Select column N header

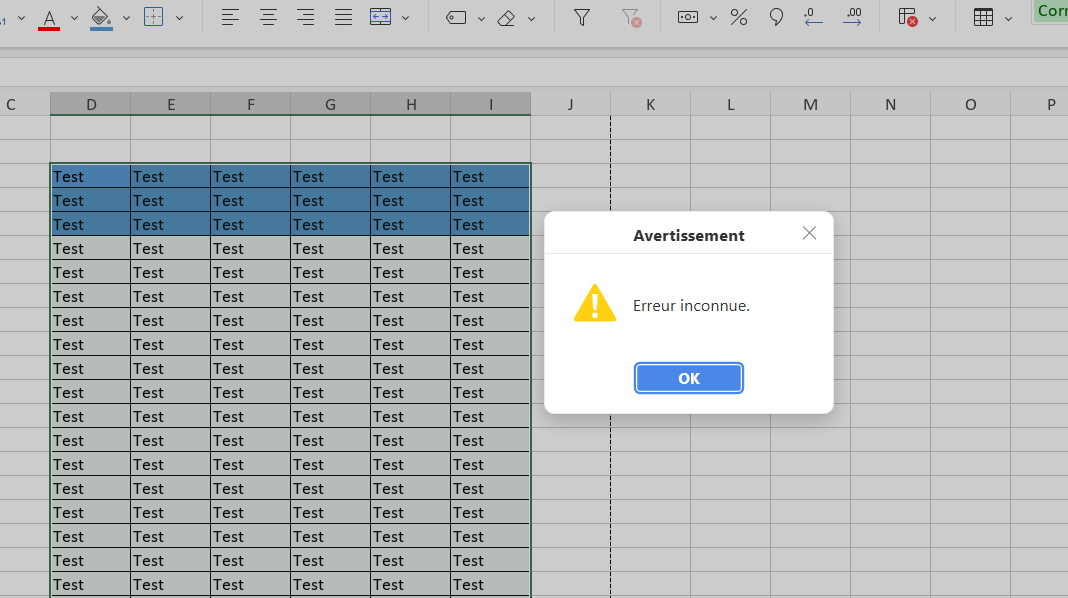890,104
